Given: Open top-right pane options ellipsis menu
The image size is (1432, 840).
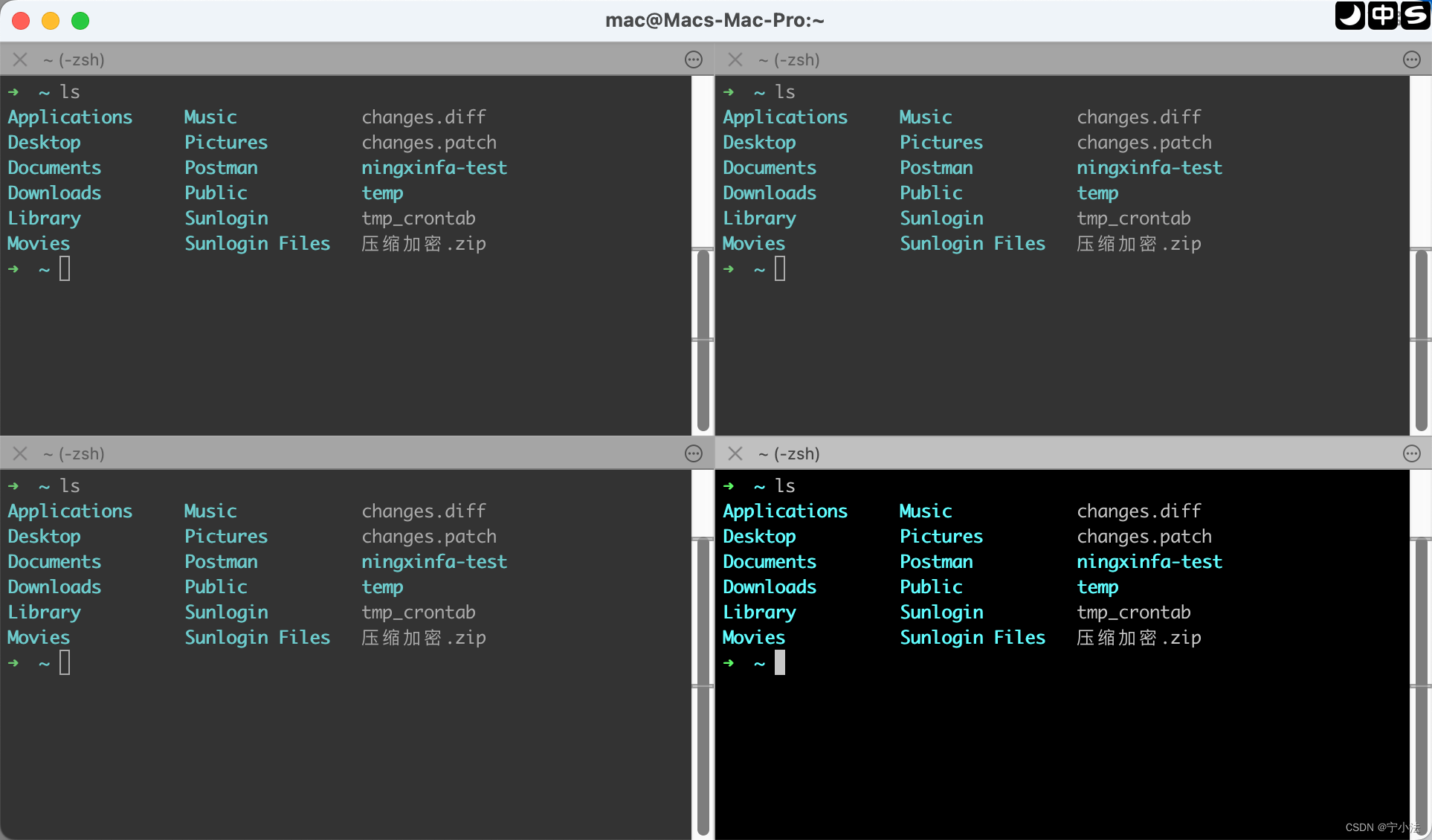Looking at the screenshot, I should 1411,59.
